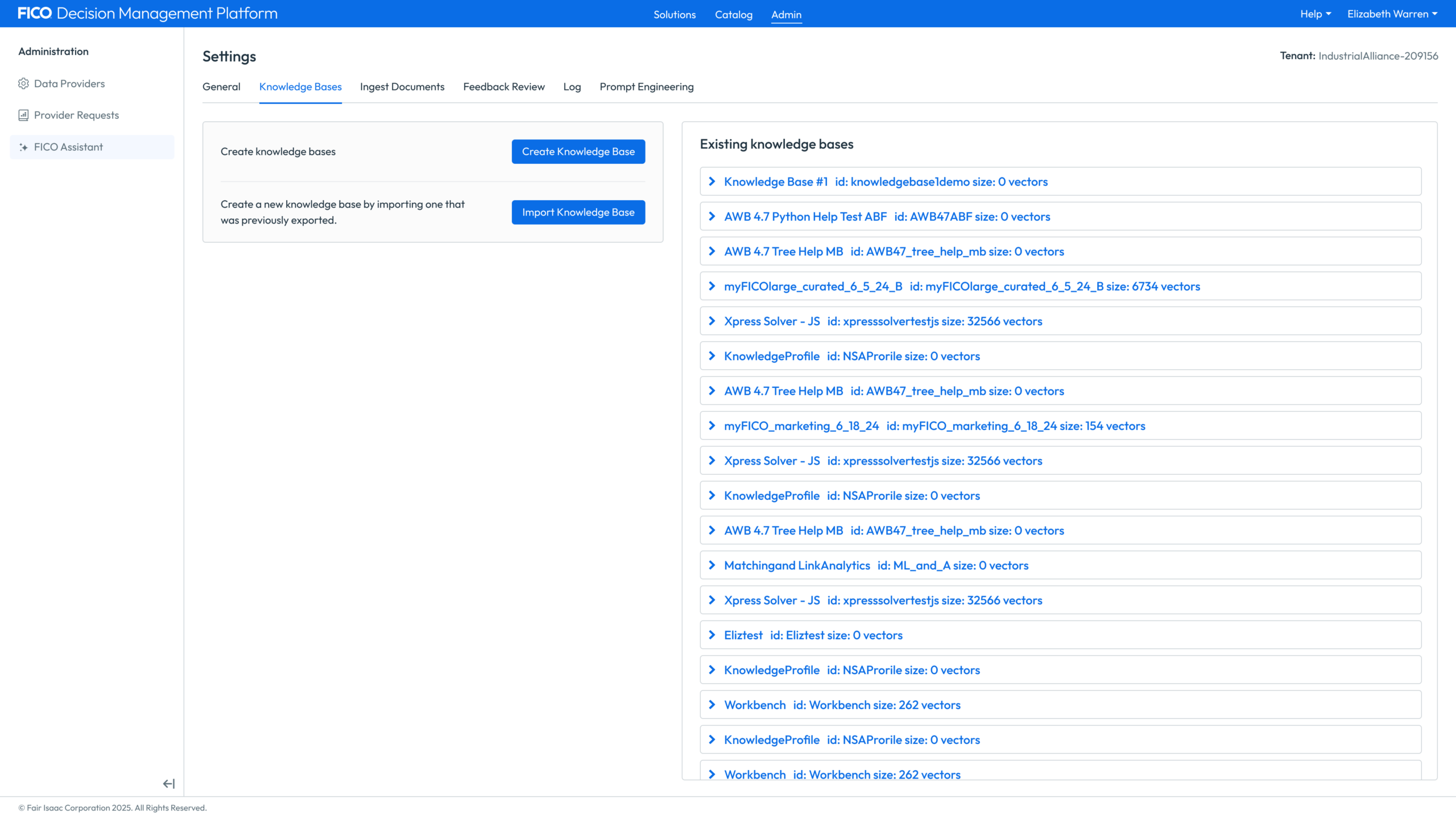This screenshot has height=819, width=1456.
Task: Click 'size: 154 vectors' text
Action: (1102, 426)
